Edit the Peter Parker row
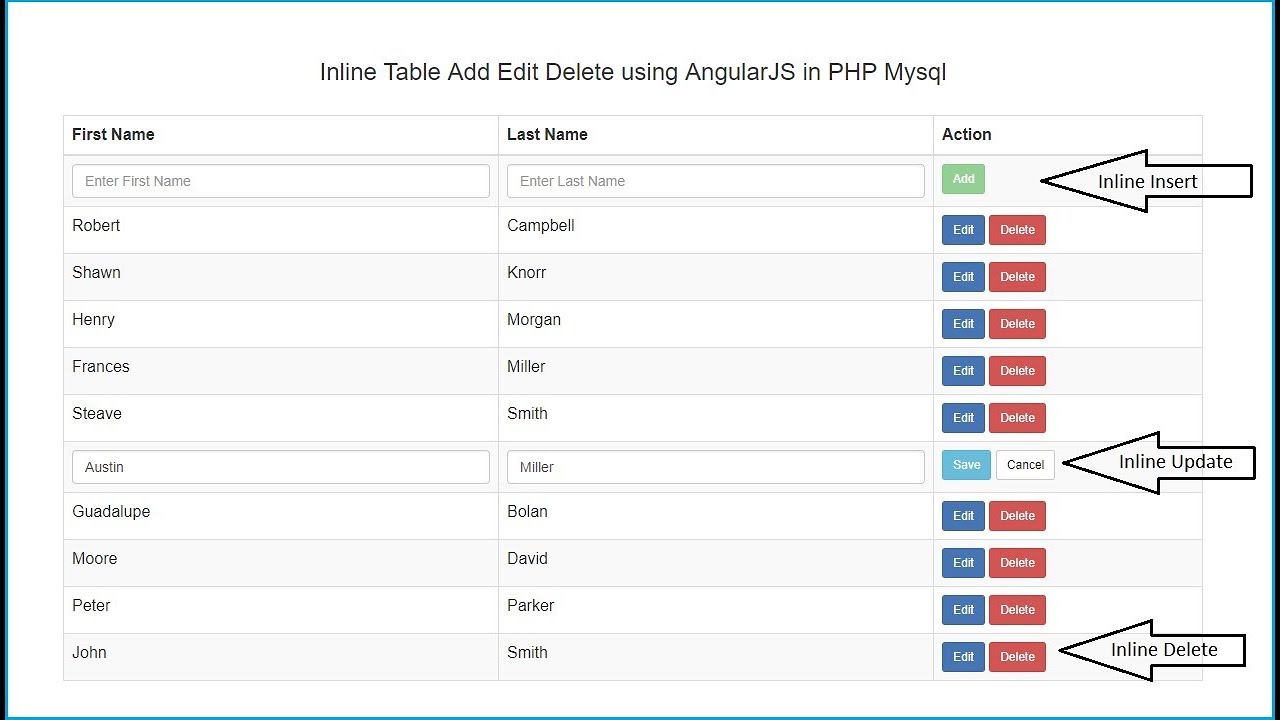1280x720 pixels. [963, 610]
